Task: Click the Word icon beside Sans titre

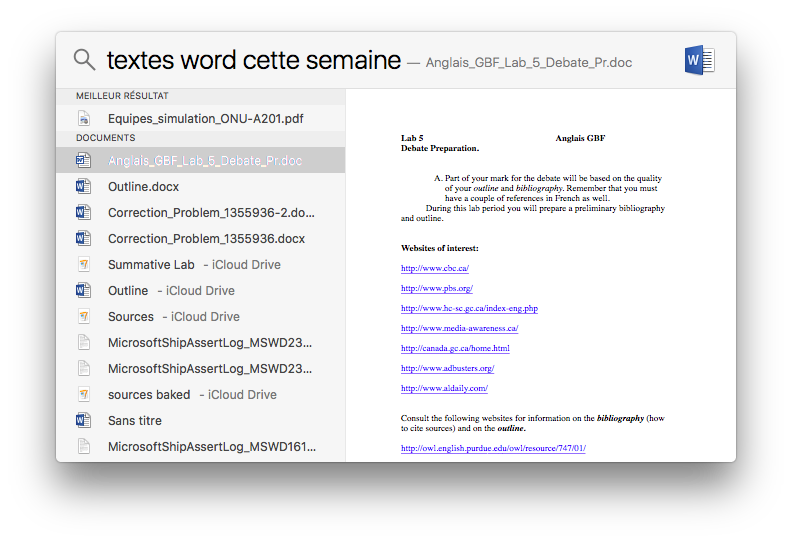Action: tap(83, 420)
